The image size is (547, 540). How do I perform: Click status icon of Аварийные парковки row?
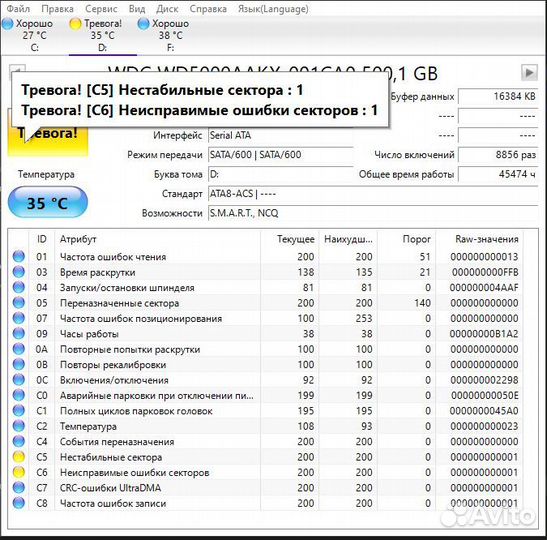(x=19, y=395)
